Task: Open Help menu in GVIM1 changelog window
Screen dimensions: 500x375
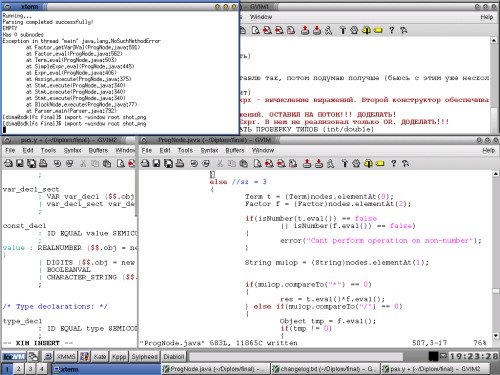Action: pos(486,17)
